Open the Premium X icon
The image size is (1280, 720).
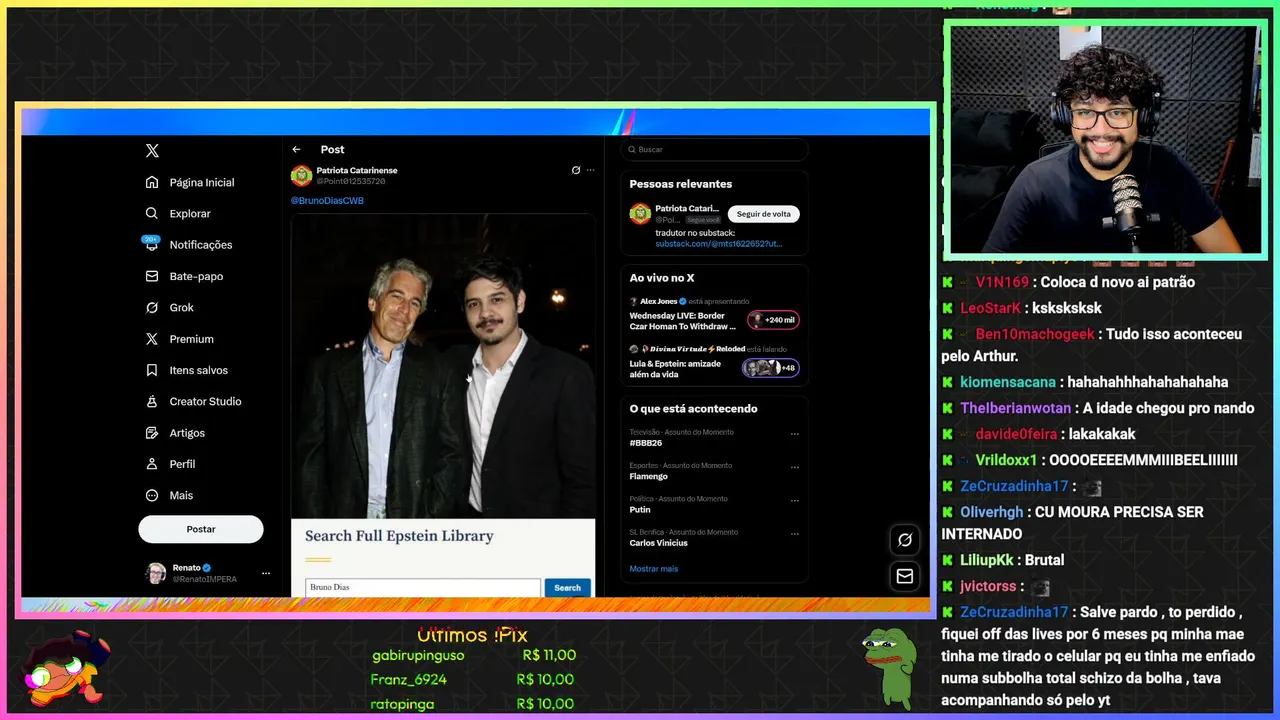coord(152,339)
